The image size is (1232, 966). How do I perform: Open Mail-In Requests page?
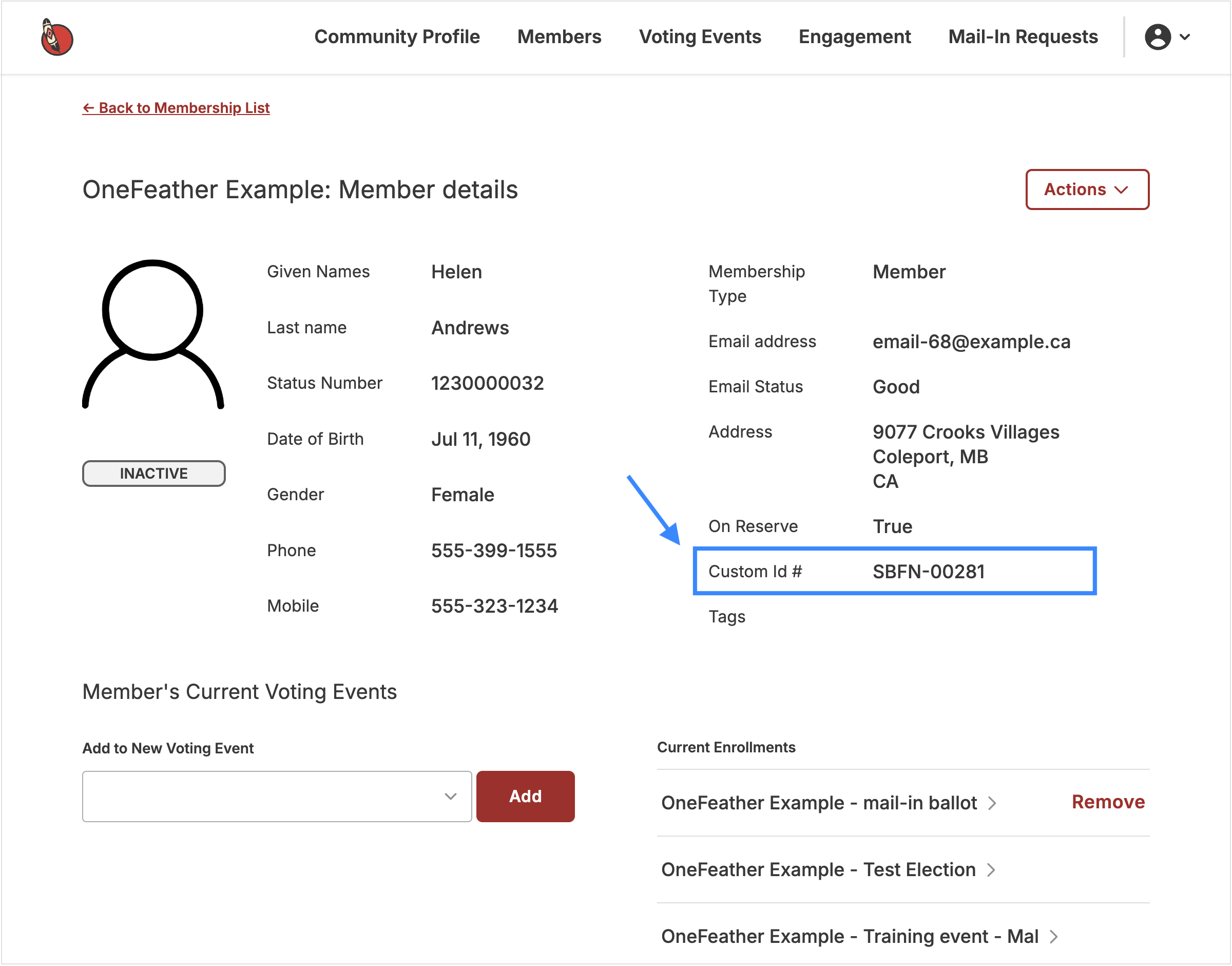(1023, 37)
